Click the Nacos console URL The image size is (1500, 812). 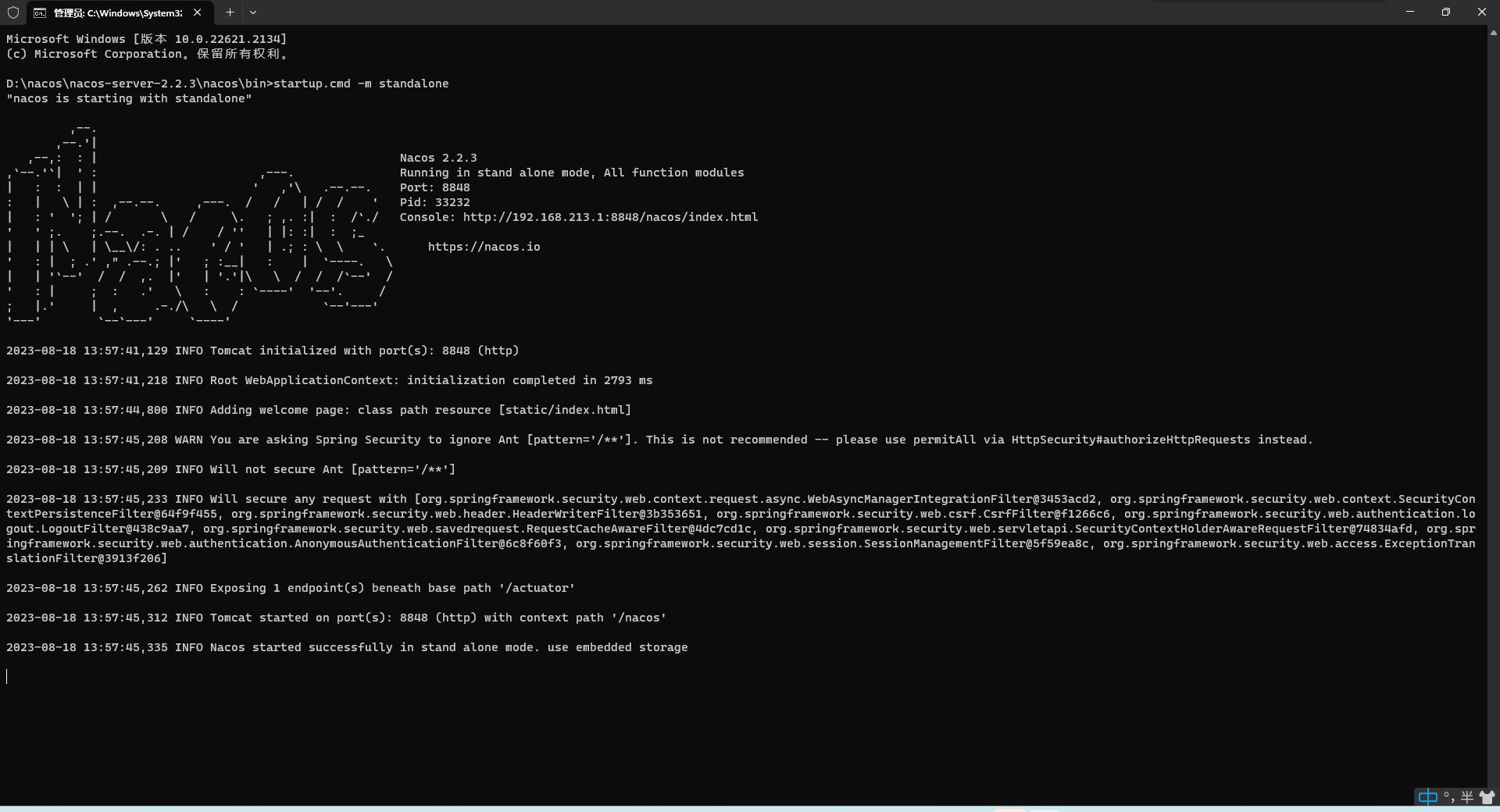point(610,217)
